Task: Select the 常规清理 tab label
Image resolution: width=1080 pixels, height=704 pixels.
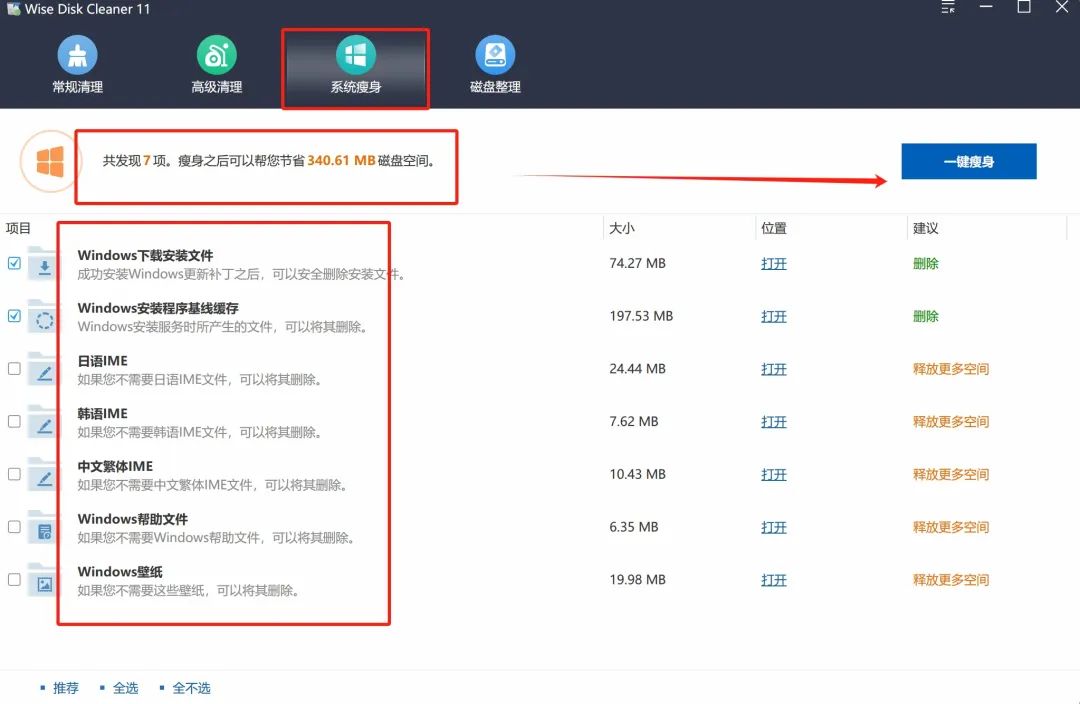Action: 77,87
